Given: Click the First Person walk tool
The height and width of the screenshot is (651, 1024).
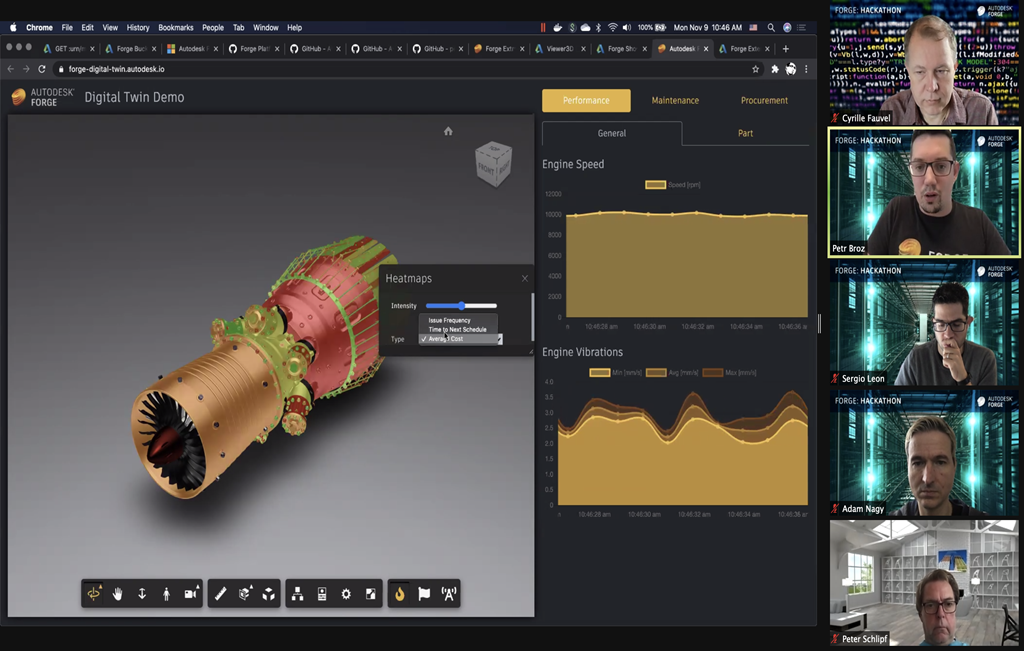Looking at the screenshot, I should 166,594.
